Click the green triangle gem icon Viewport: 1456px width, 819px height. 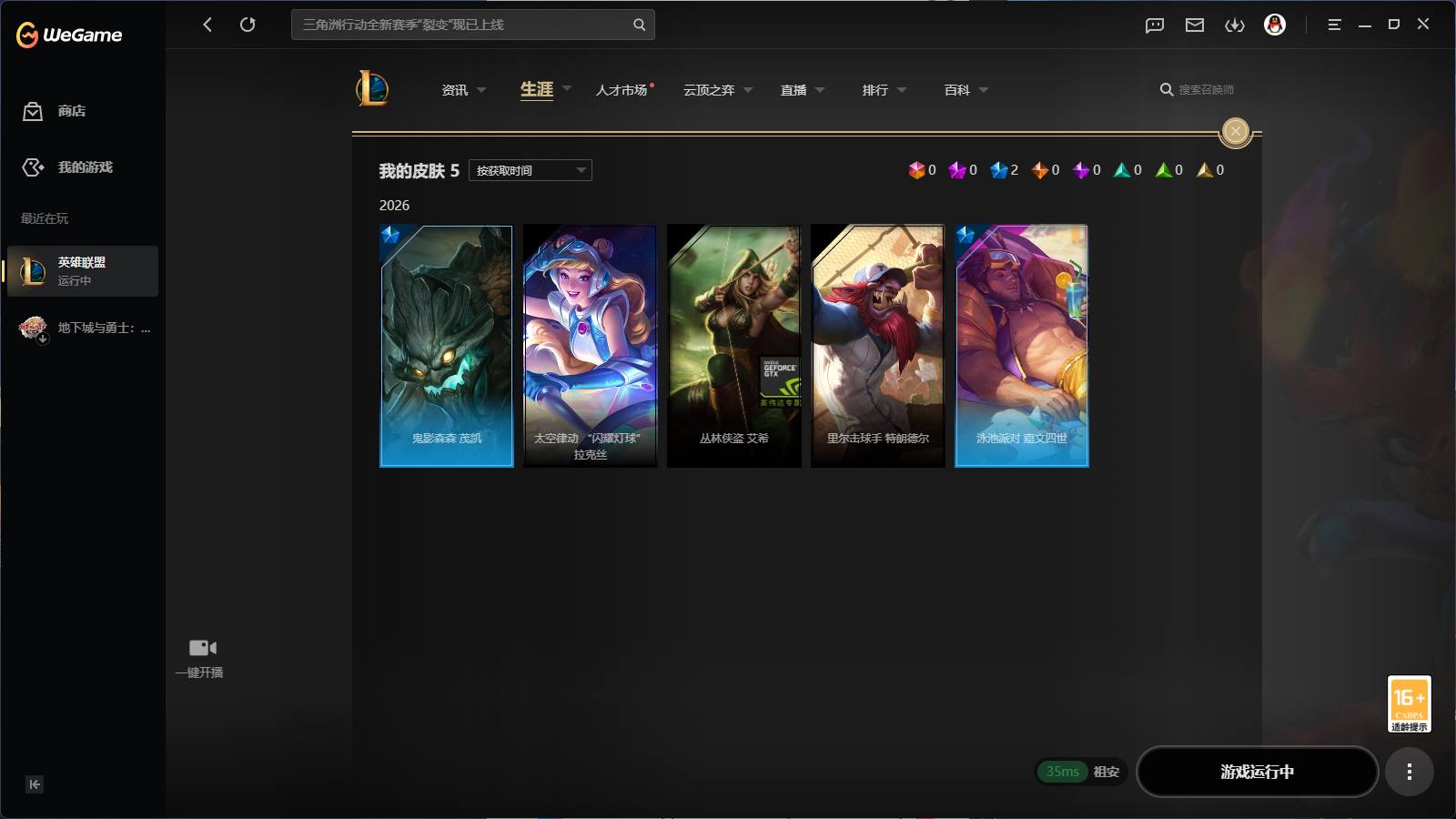[x=1163, y=170]
